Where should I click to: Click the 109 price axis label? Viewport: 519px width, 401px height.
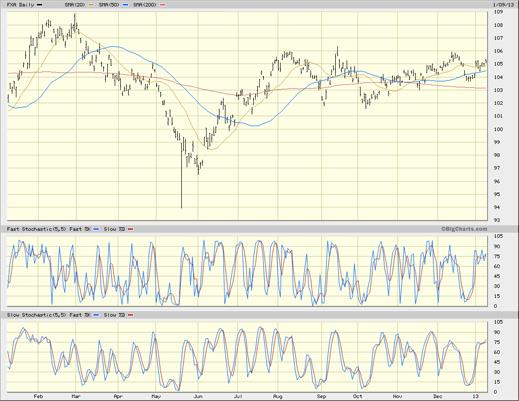[x=499, y=12]
